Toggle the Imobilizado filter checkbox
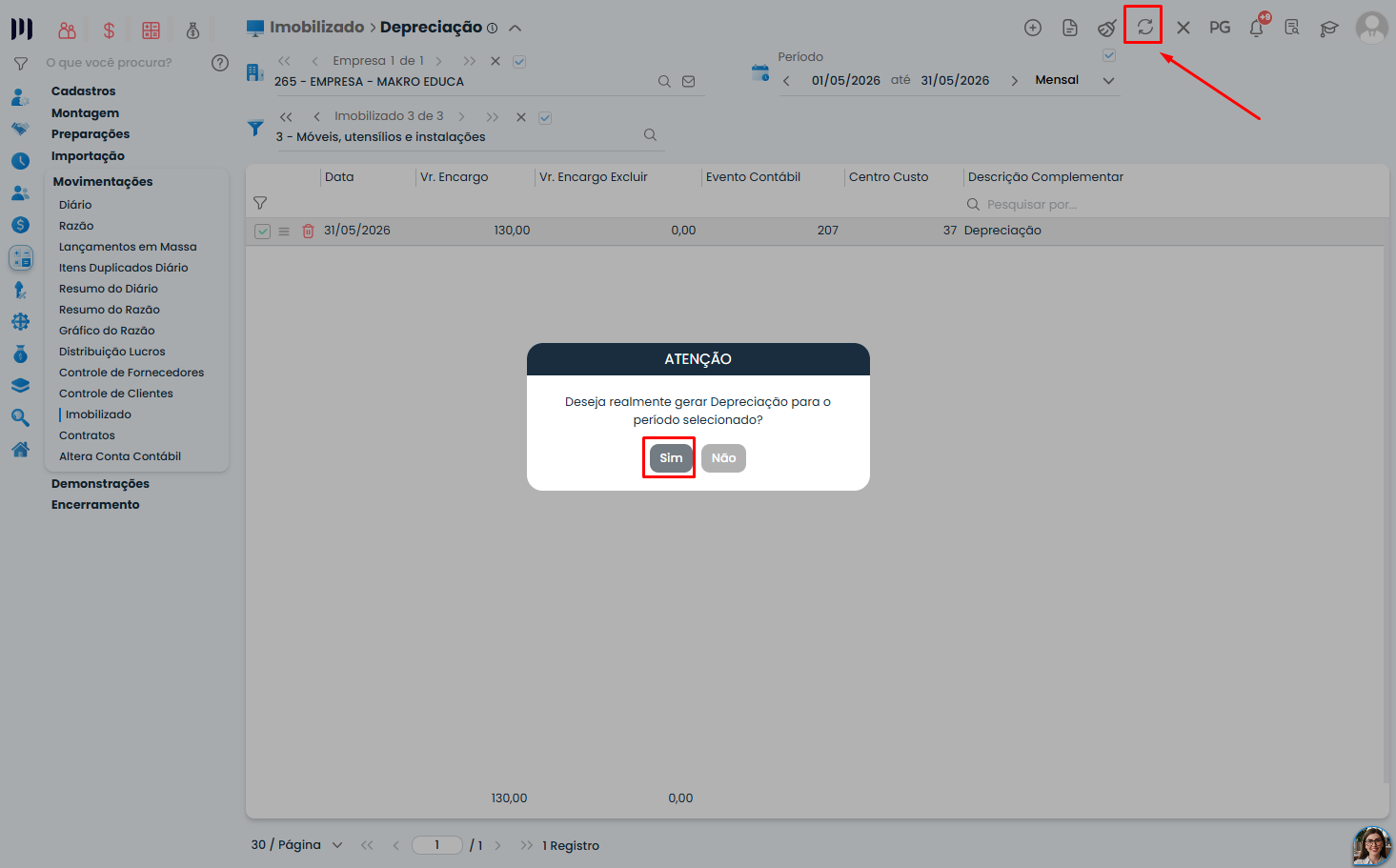Image resolution: width=1396 pixels, height=868 pixels. [545, 118]
